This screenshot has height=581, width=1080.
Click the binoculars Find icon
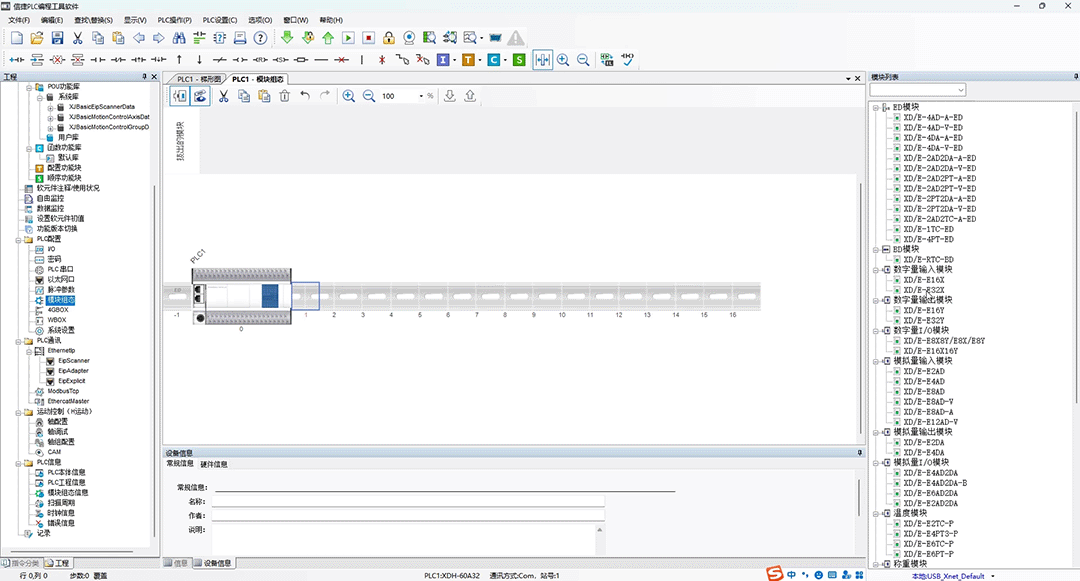179,38
